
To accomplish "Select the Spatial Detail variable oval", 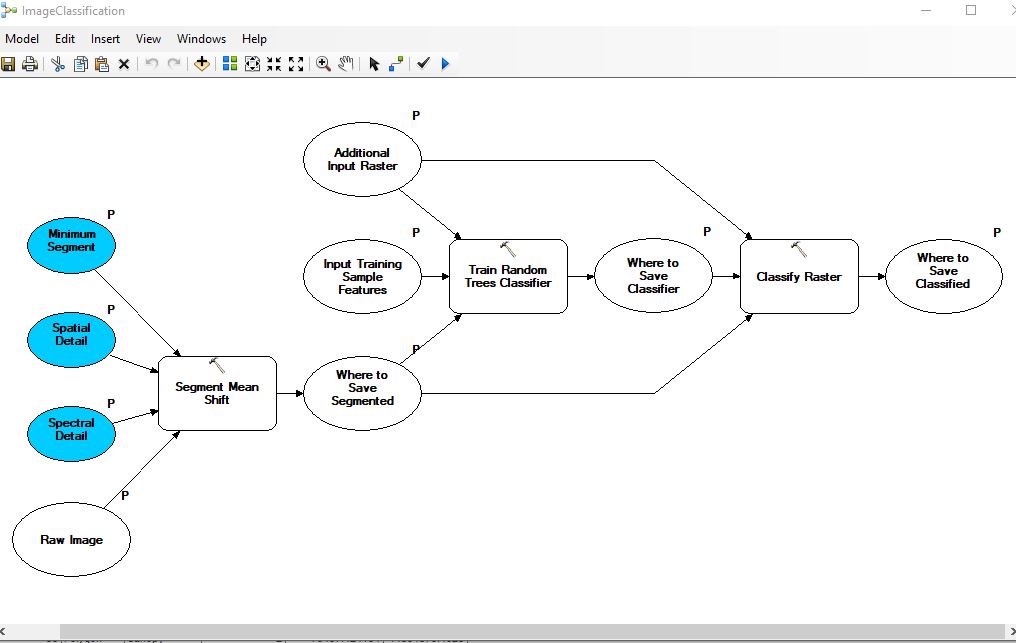I will 71,340.
